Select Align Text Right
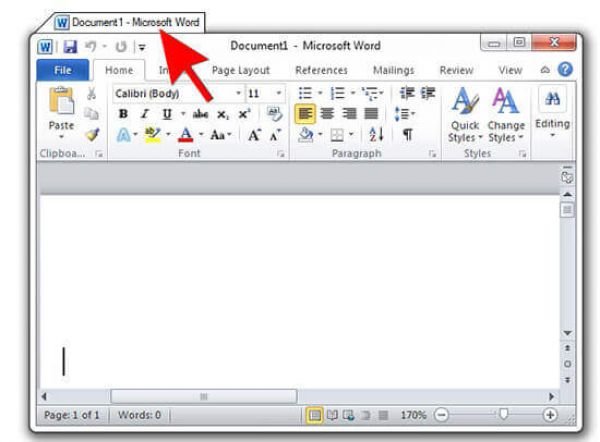The width and height of the screenshot is (600, 442). (349, 114)
